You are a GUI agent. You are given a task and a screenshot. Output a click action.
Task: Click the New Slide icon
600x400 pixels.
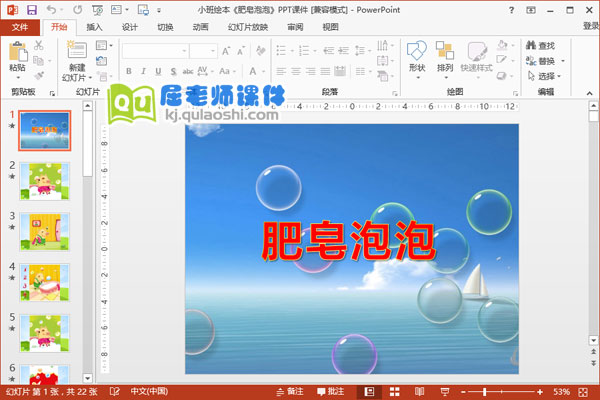77,49
